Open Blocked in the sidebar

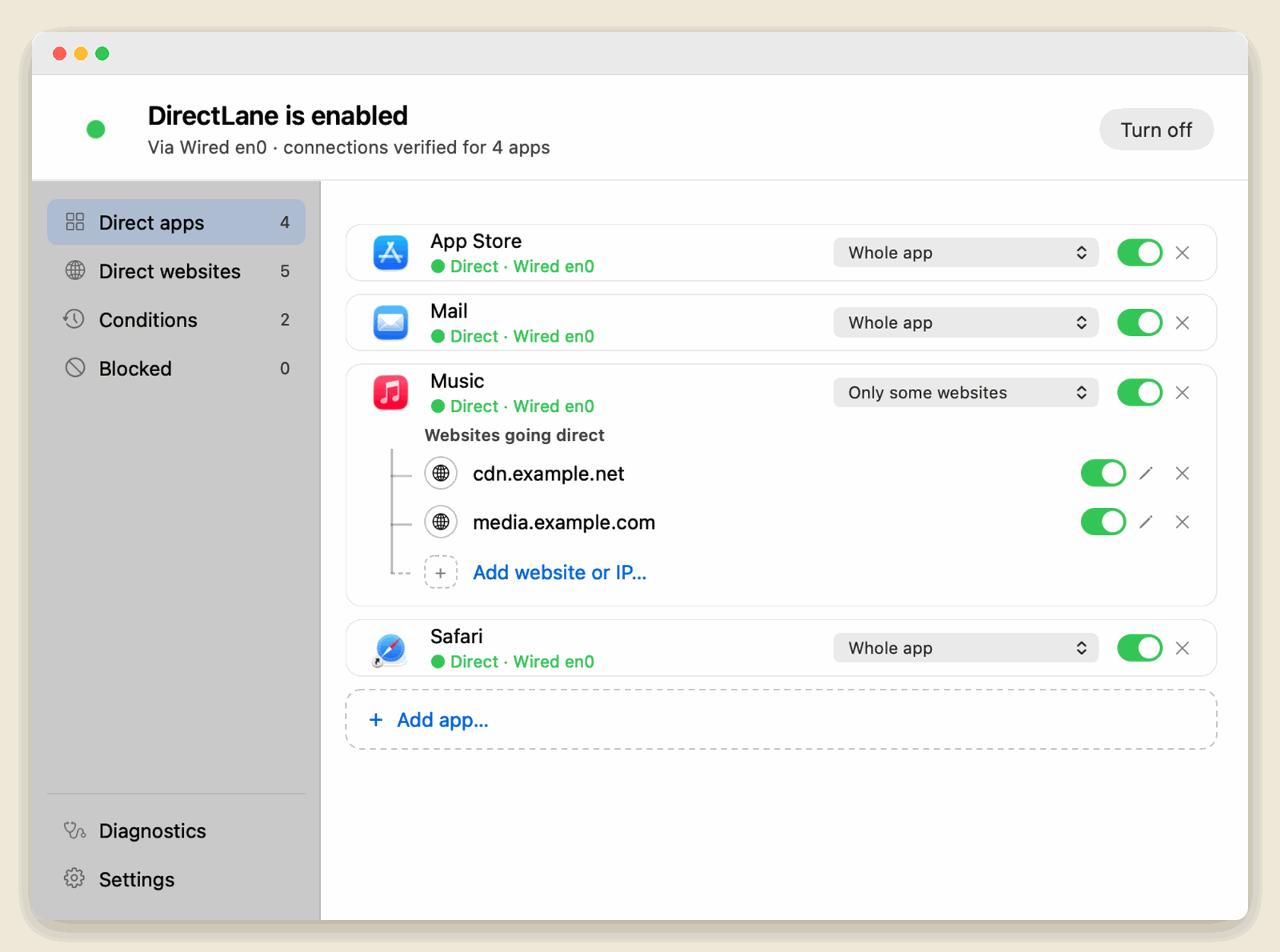pyautogui.click(x=176, y=369)
